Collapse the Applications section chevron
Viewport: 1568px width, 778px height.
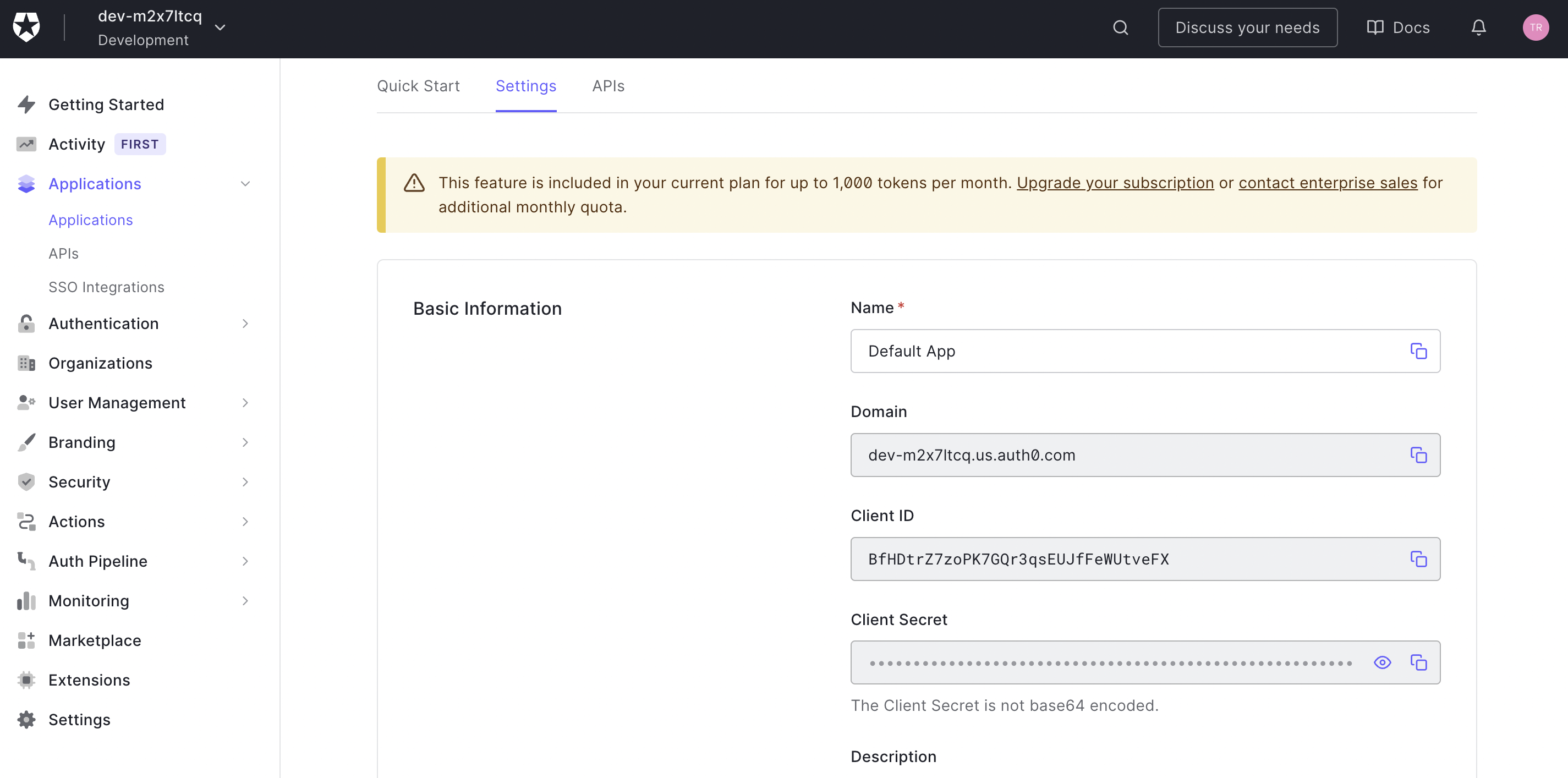point(245,183)
